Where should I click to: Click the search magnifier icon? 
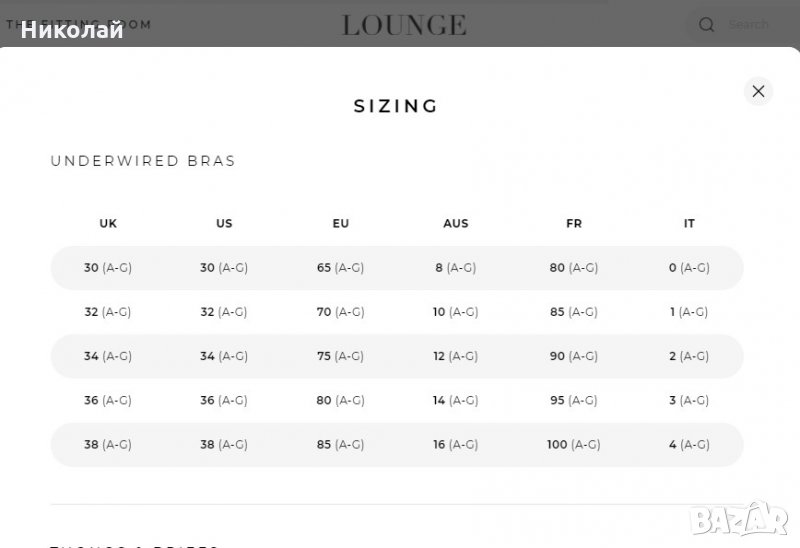pyautogui.click(x=707, y=25)
